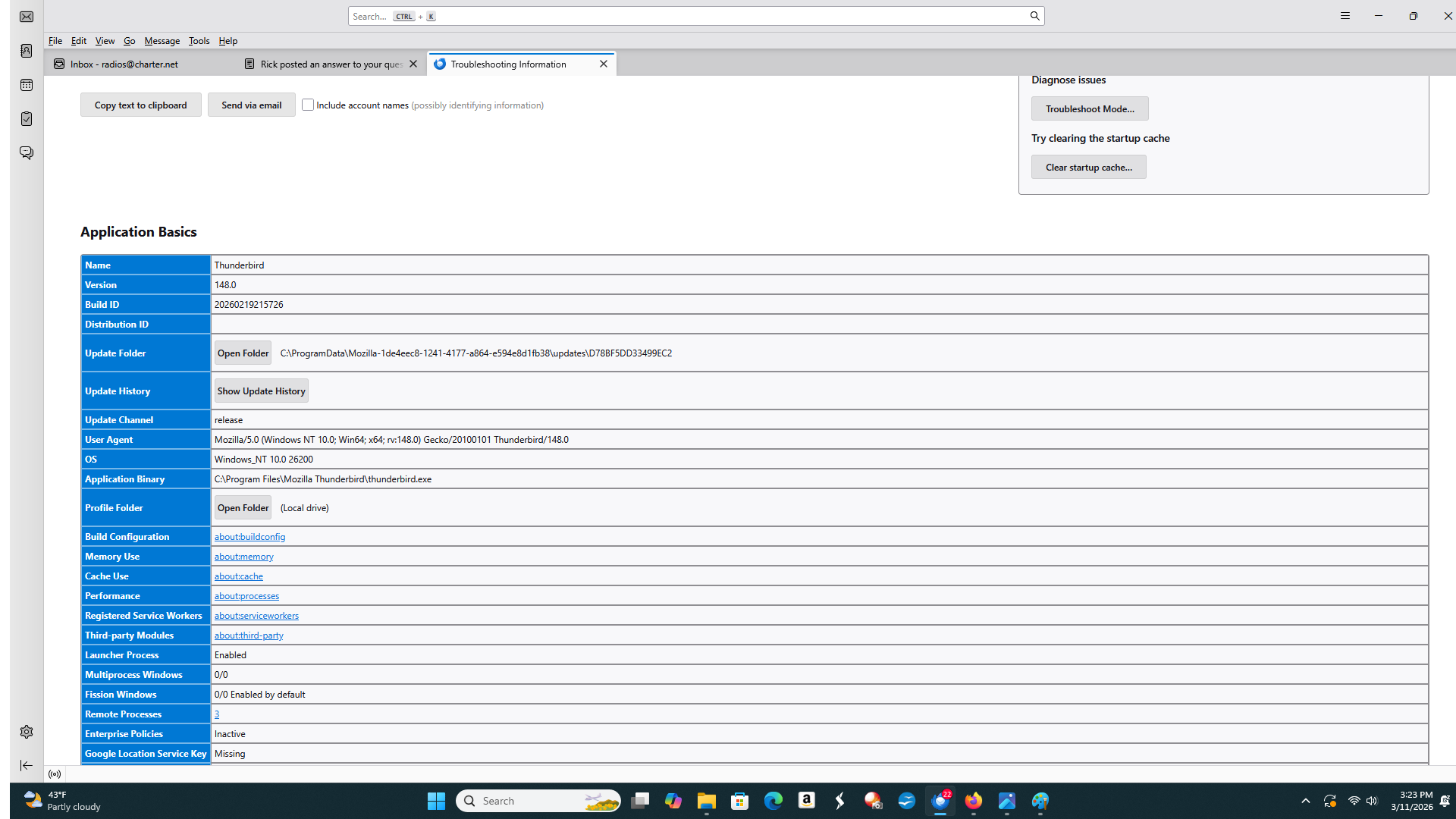The height and width of the screenshot is (819, 1456).
Task: Click the online status indicator icon
Action: 55,774
